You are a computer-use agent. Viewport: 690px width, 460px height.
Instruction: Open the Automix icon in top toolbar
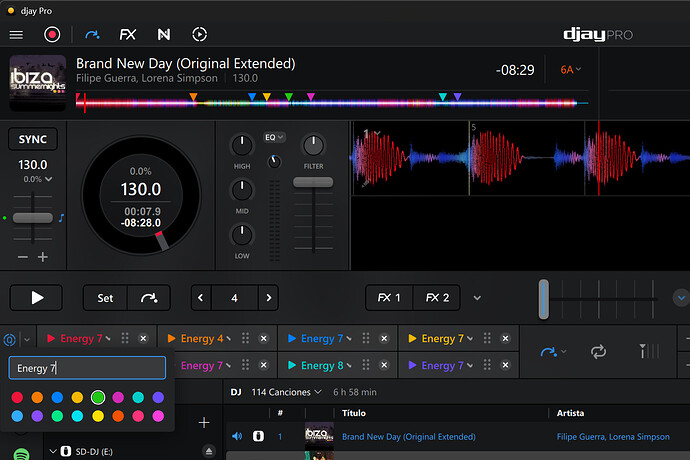tap(199, 34)
